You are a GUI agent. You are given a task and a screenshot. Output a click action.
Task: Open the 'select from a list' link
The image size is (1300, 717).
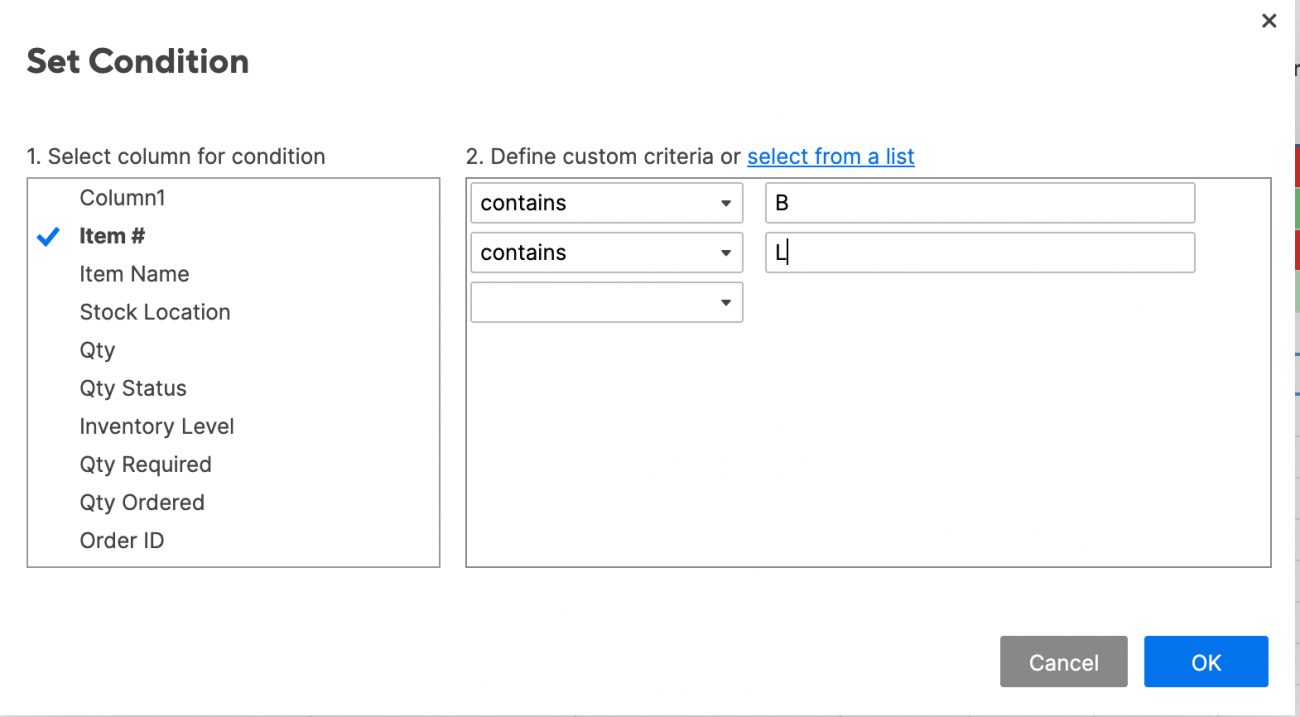point(830,156)
